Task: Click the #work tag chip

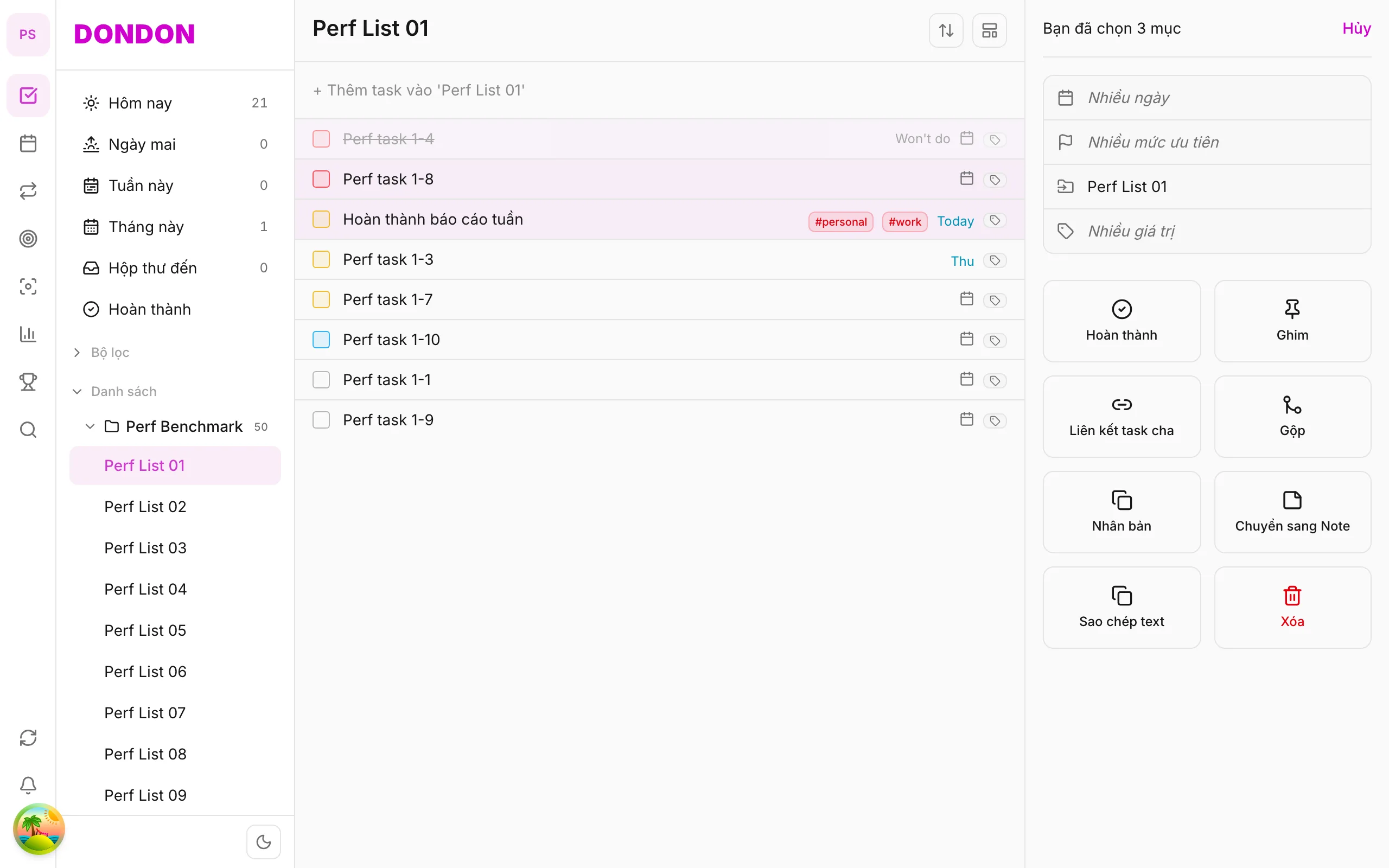Action: point(904,221)
